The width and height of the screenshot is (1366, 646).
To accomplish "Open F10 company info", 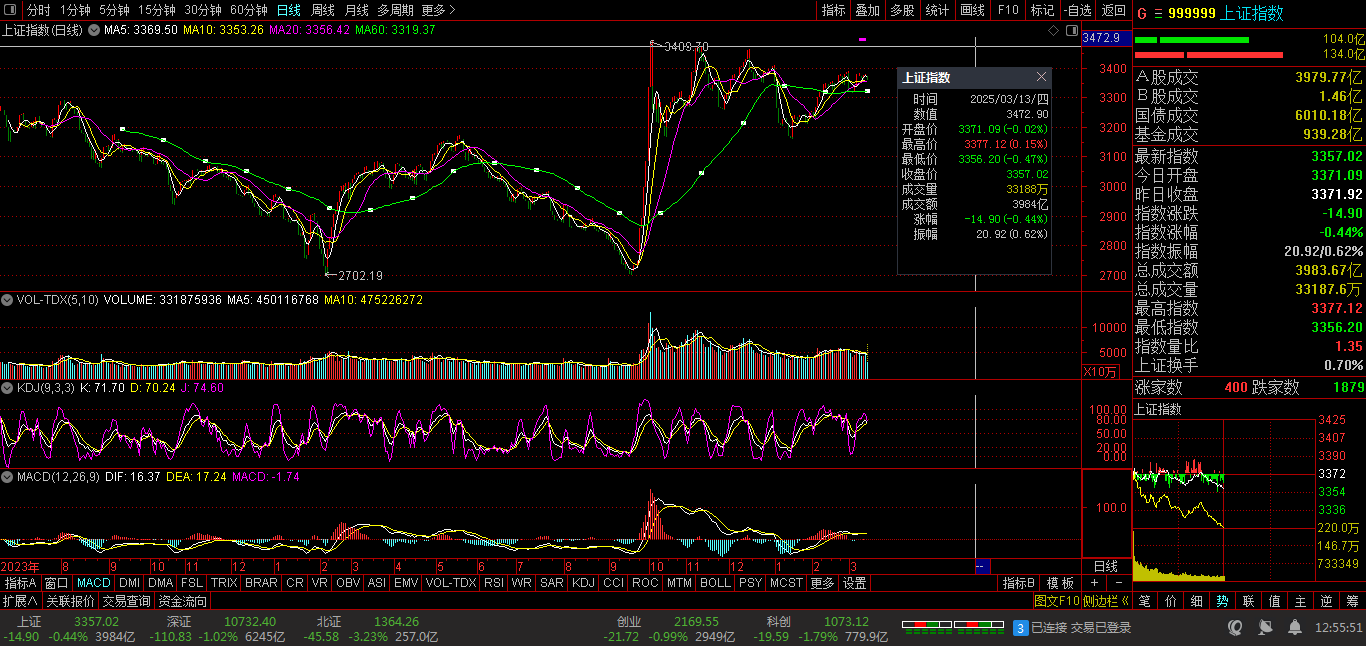I will pyautogui.click(x=1008, y=10).
